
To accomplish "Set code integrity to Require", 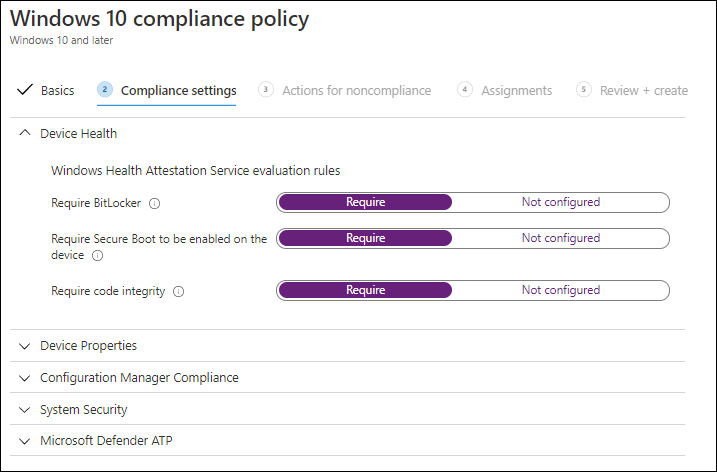I will [365, 290].
